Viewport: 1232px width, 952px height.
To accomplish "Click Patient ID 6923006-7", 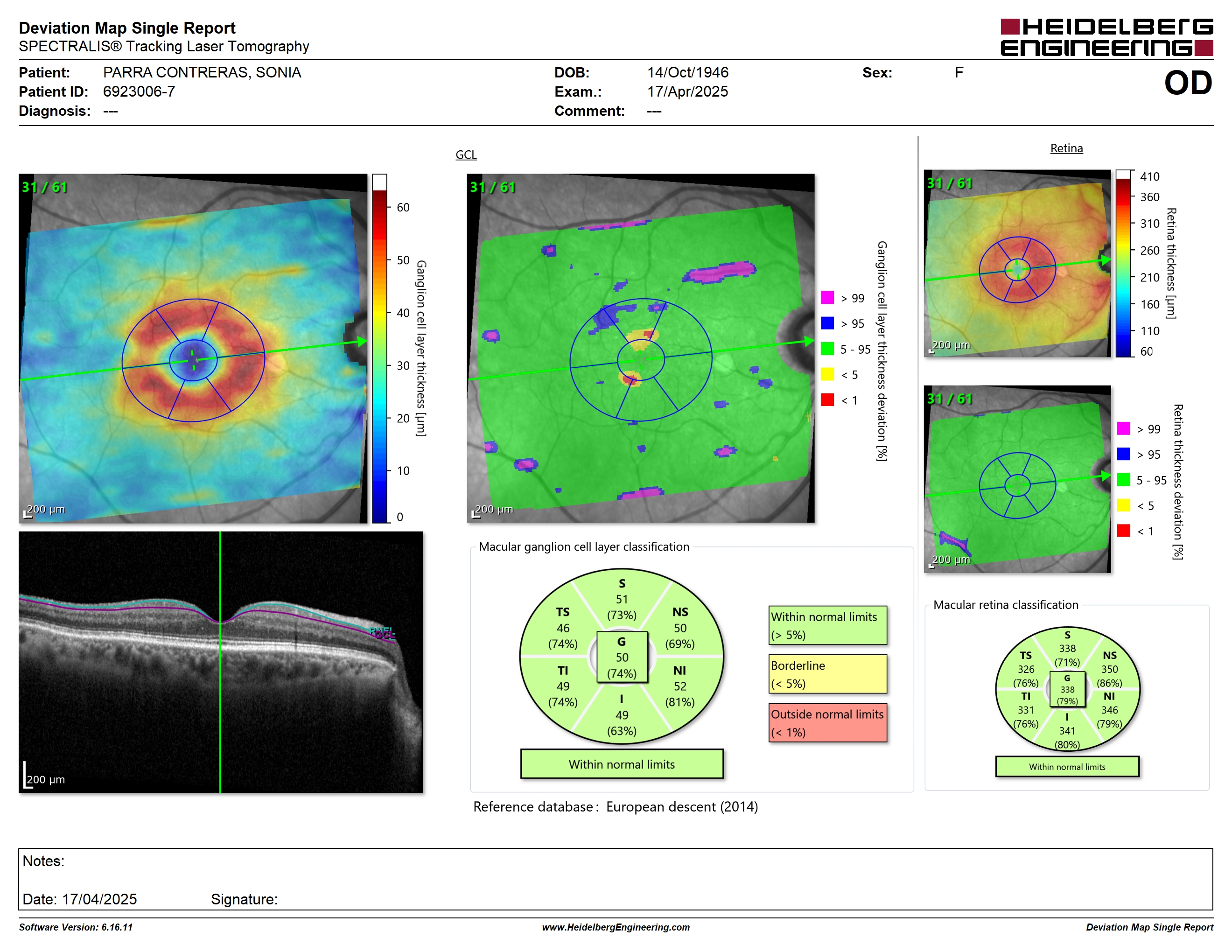I will tap(139, 91).
